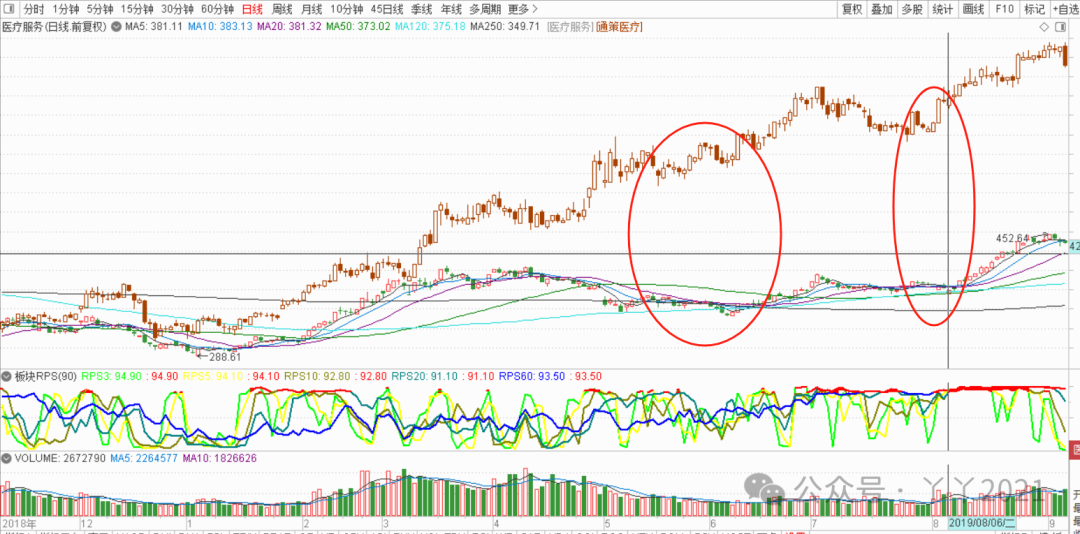Switch chart to 周线 weekly period
The image size is (1080, 534).
coord(282,9)
